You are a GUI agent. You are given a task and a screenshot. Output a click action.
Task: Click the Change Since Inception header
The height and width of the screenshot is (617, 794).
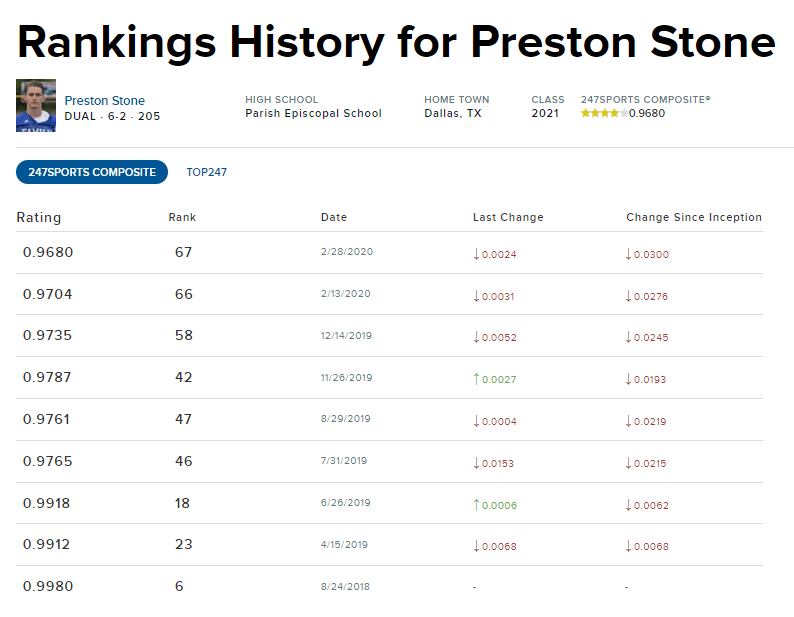693,217
